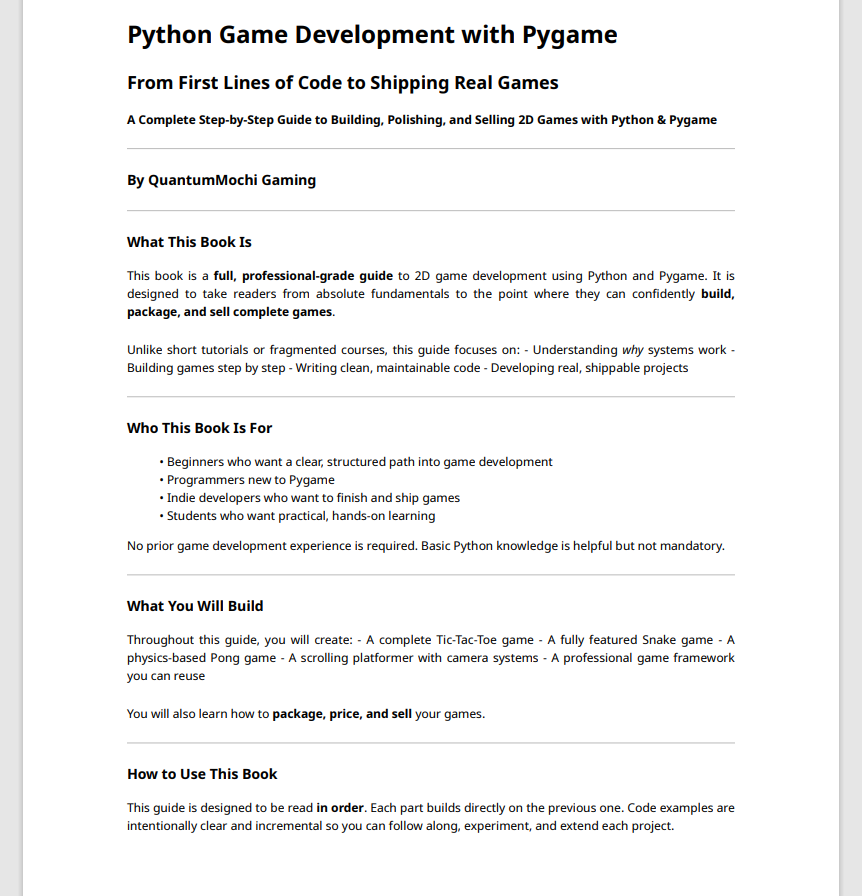Click the text 'you can reuse'
The image size is (862, 896).
point(166,676)
